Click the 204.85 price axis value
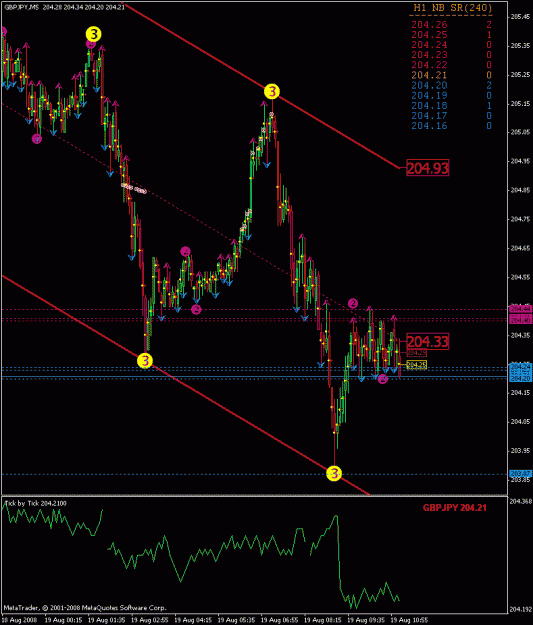This screenshot has width=533, height=625. (x=521, y=190)
